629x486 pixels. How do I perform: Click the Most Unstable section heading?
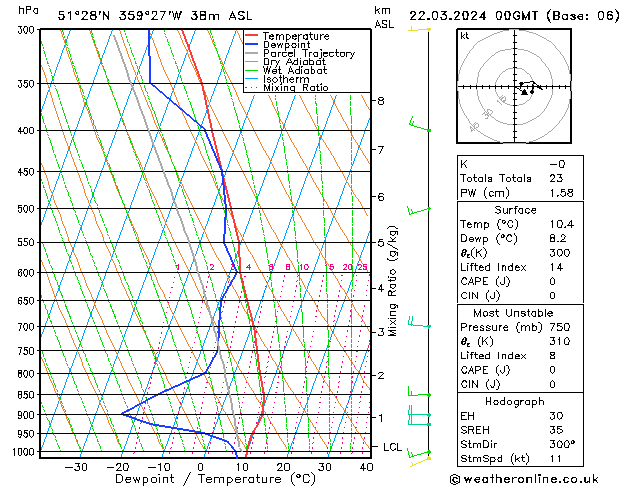tap(513, 313)
